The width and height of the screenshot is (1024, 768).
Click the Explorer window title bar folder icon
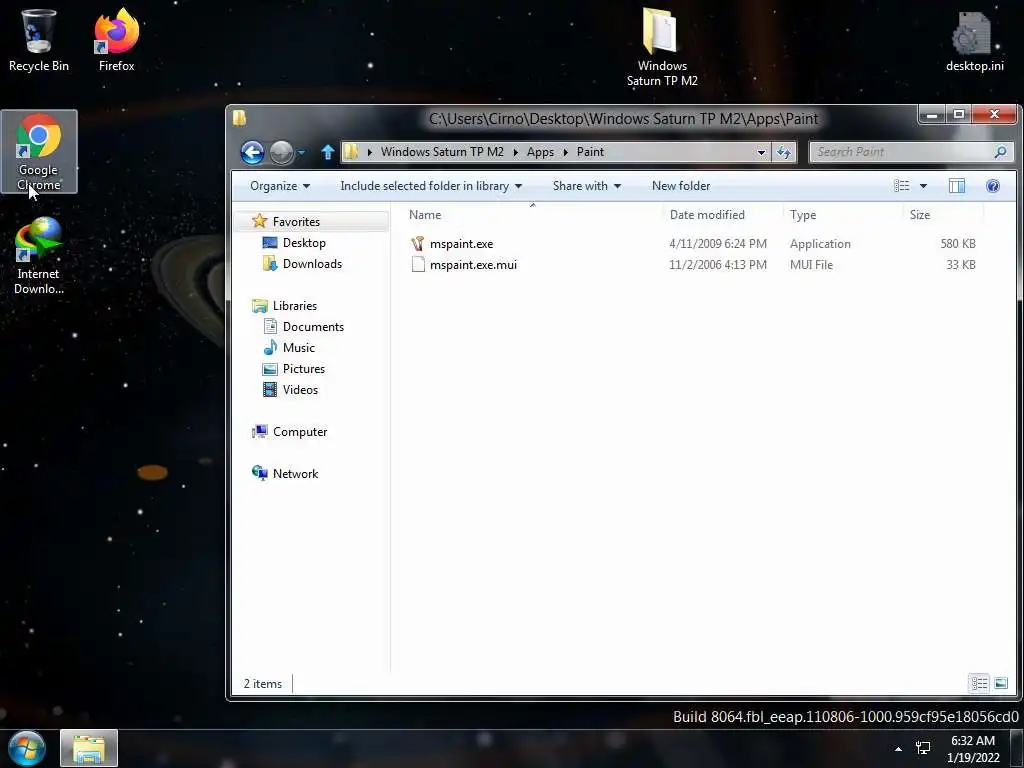[x=240, y=118]
